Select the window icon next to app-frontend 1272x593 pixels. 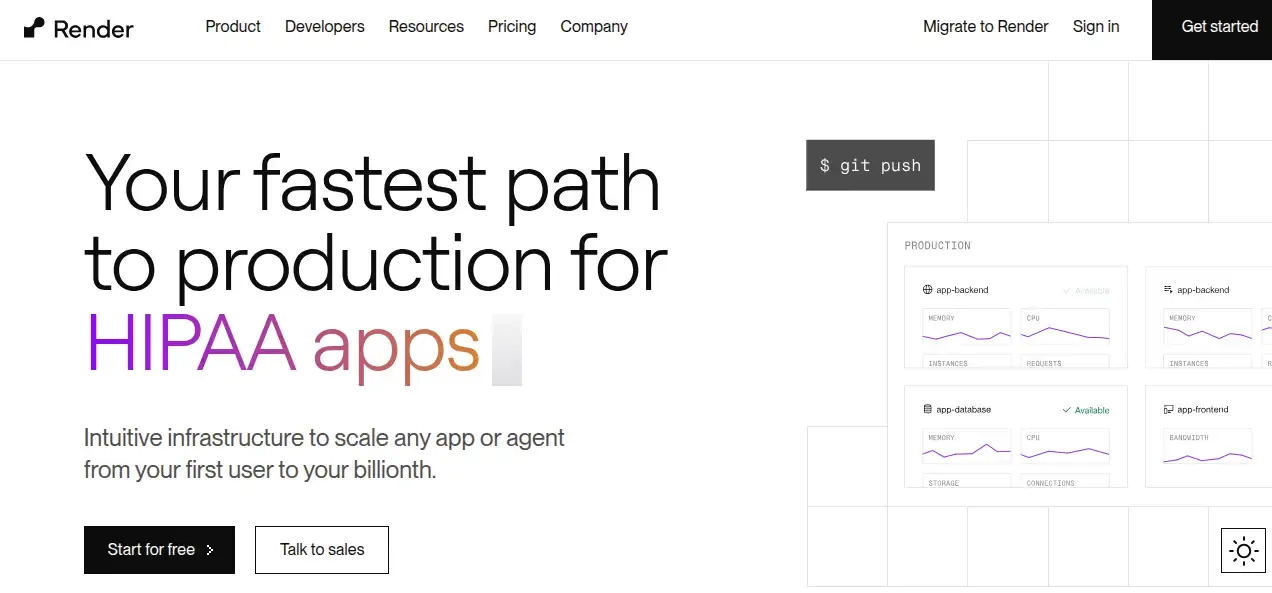(x=1169, y=410)
